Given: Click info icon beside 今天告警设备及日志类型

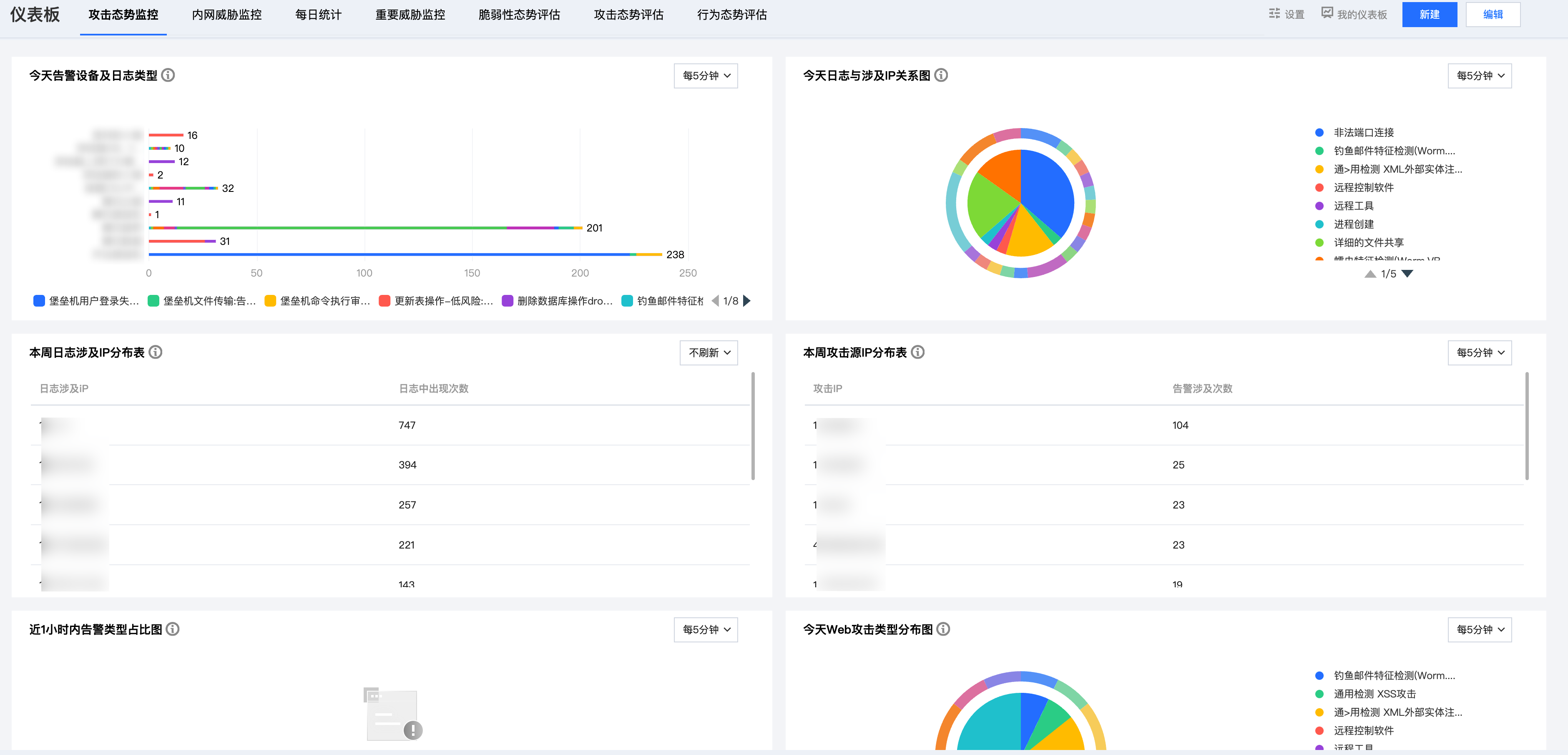Looking at the screenshot, I should click(x=168, y=75).
